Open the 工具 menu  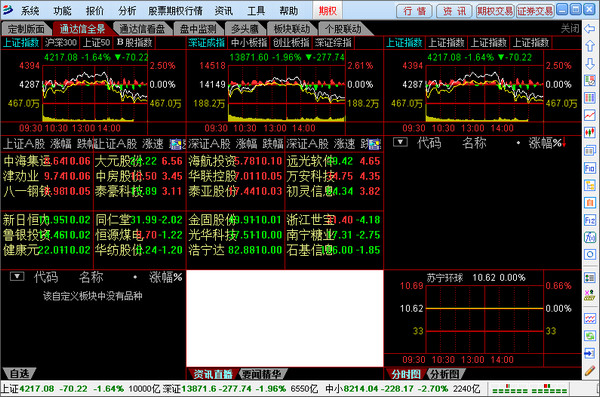pos(256,11)
